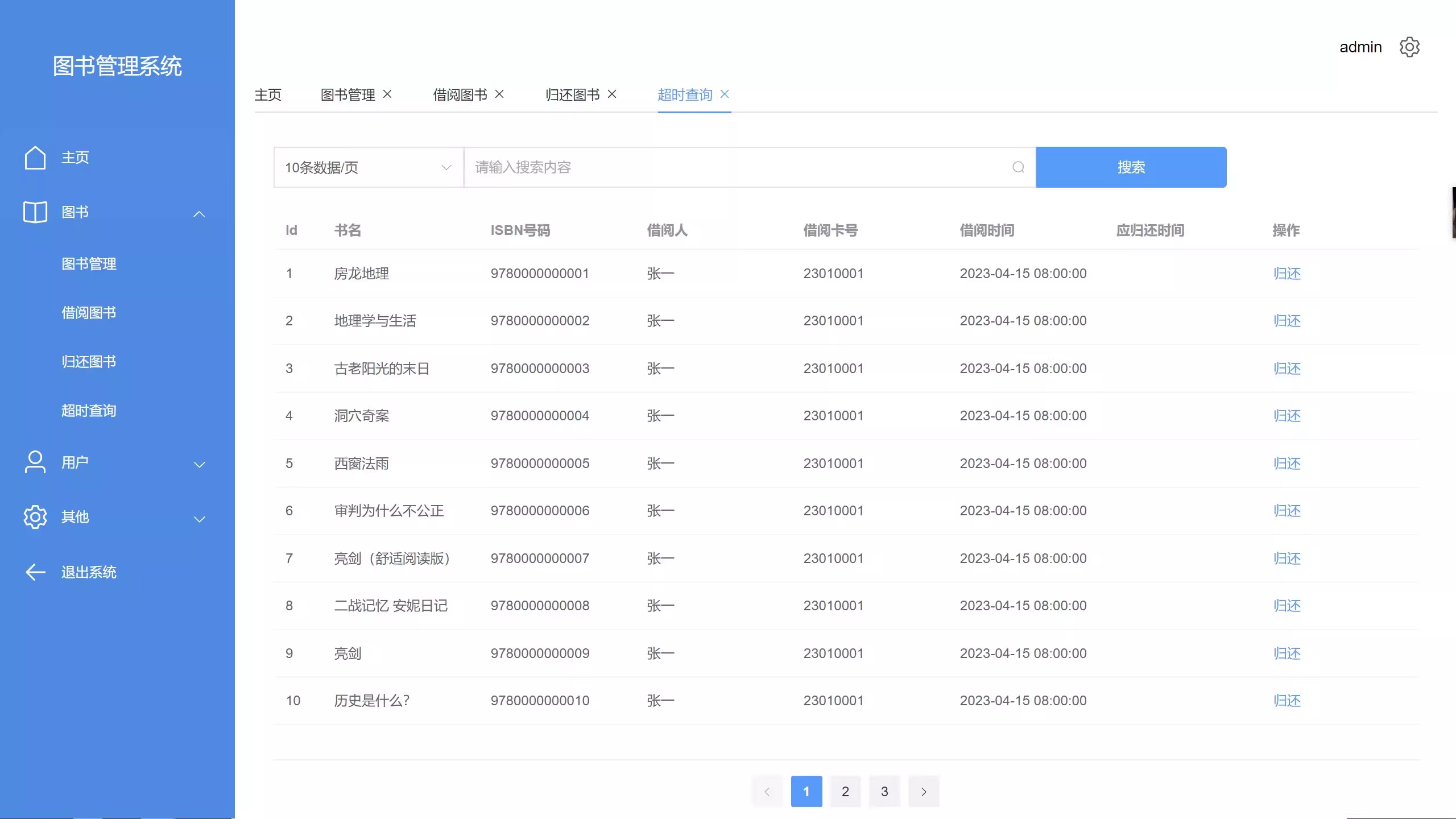Switch to the 借阅图书 tab
This screenshot has width=1456, height=819.
(460, 95)
